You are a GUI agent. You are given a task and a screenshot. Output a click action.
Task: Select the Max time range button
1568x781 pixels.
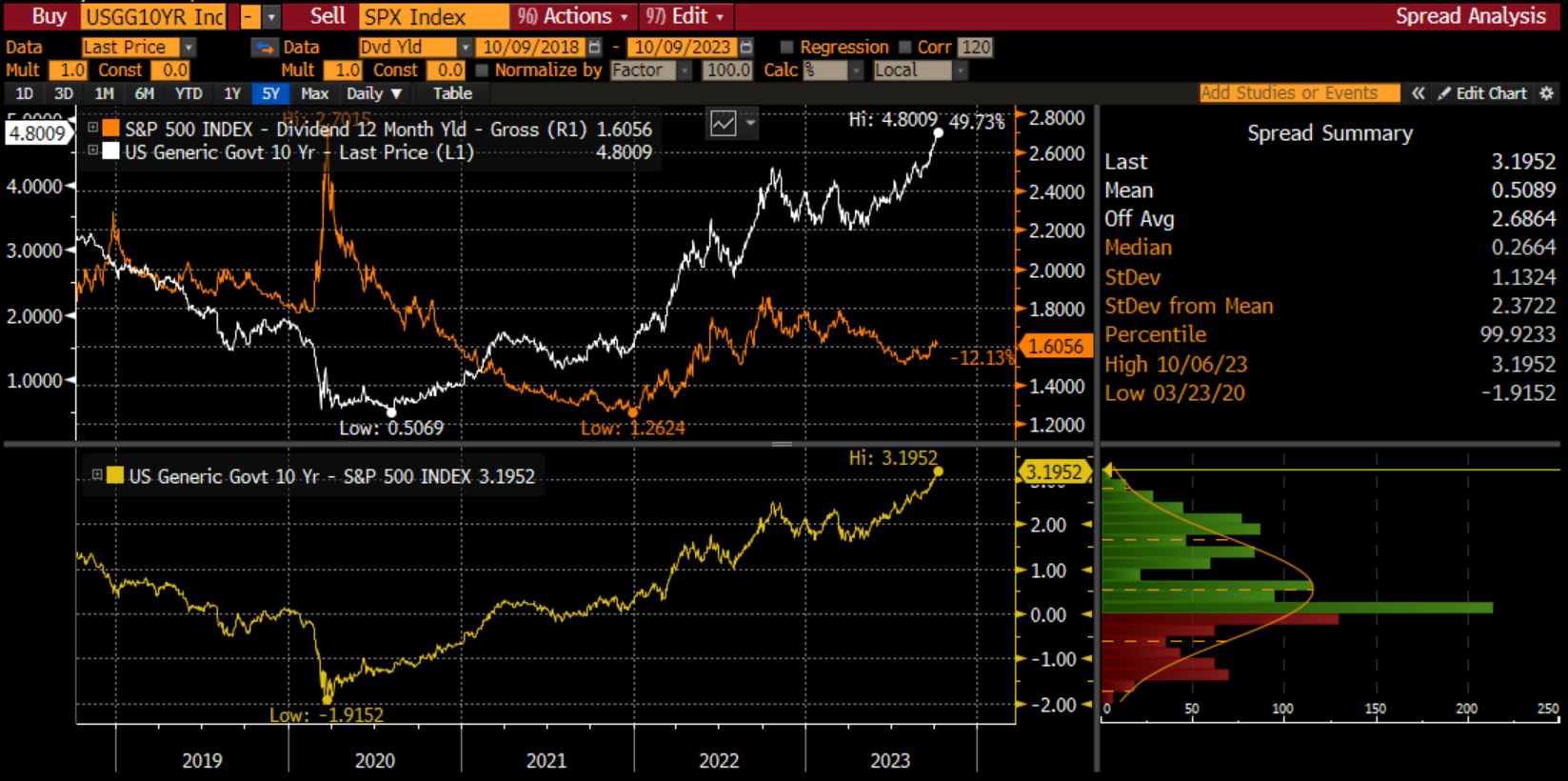(x=314, y=93)
